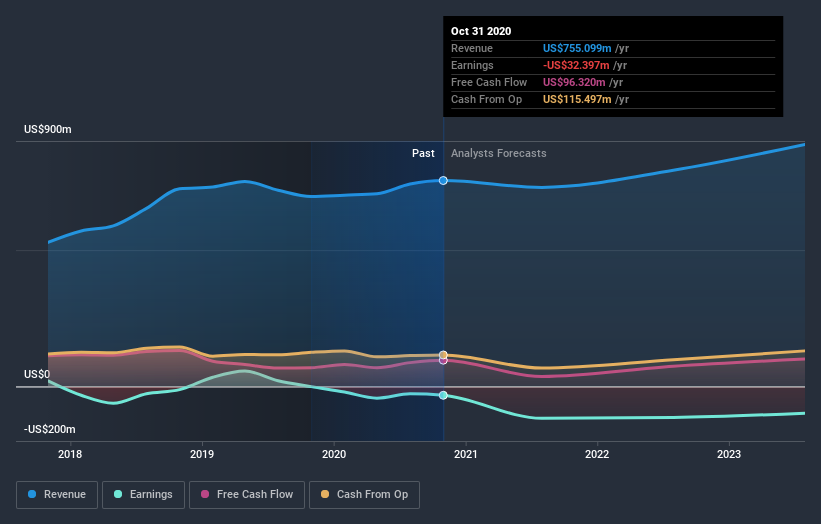The height and width of the screenshot is (524, 821).
Task: Toggle the Cash From Op legend button
Action: (x=364, y=495)
